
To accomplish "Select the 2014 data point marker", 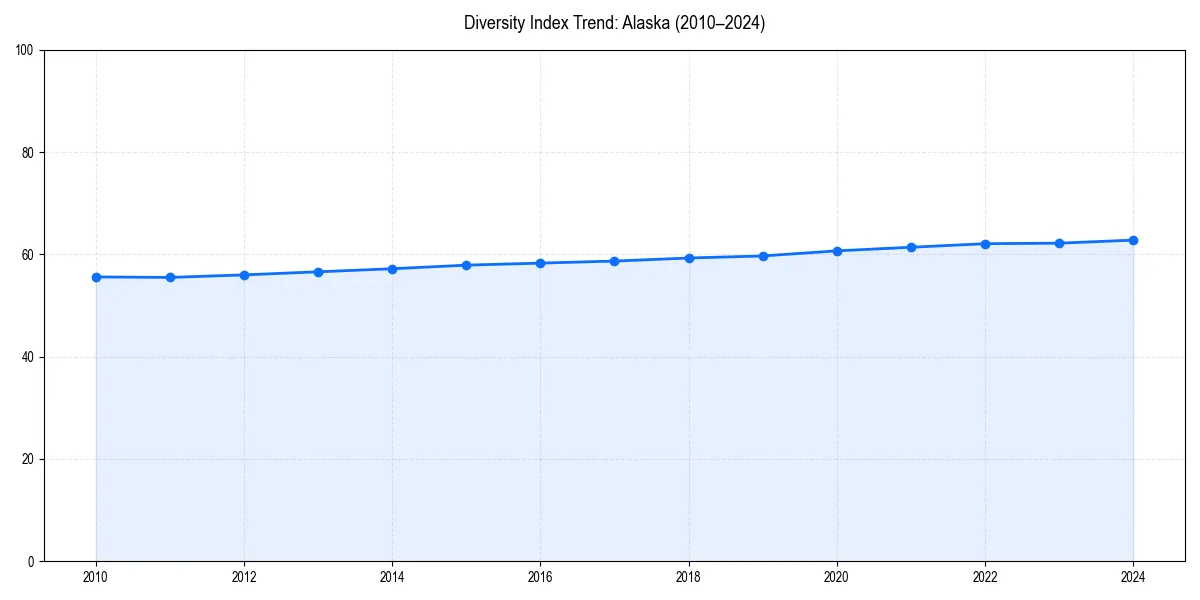I will coord(392,268).
